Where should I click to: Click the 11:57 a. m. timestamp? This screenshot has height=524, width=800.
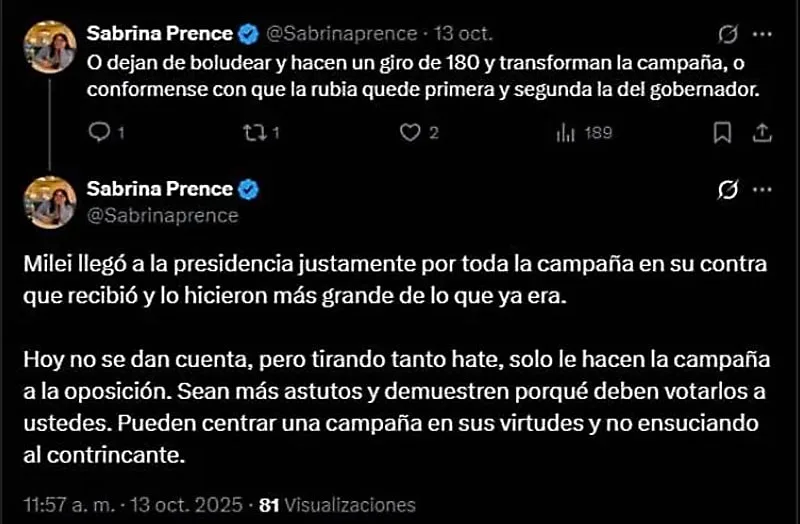[64, 505]
